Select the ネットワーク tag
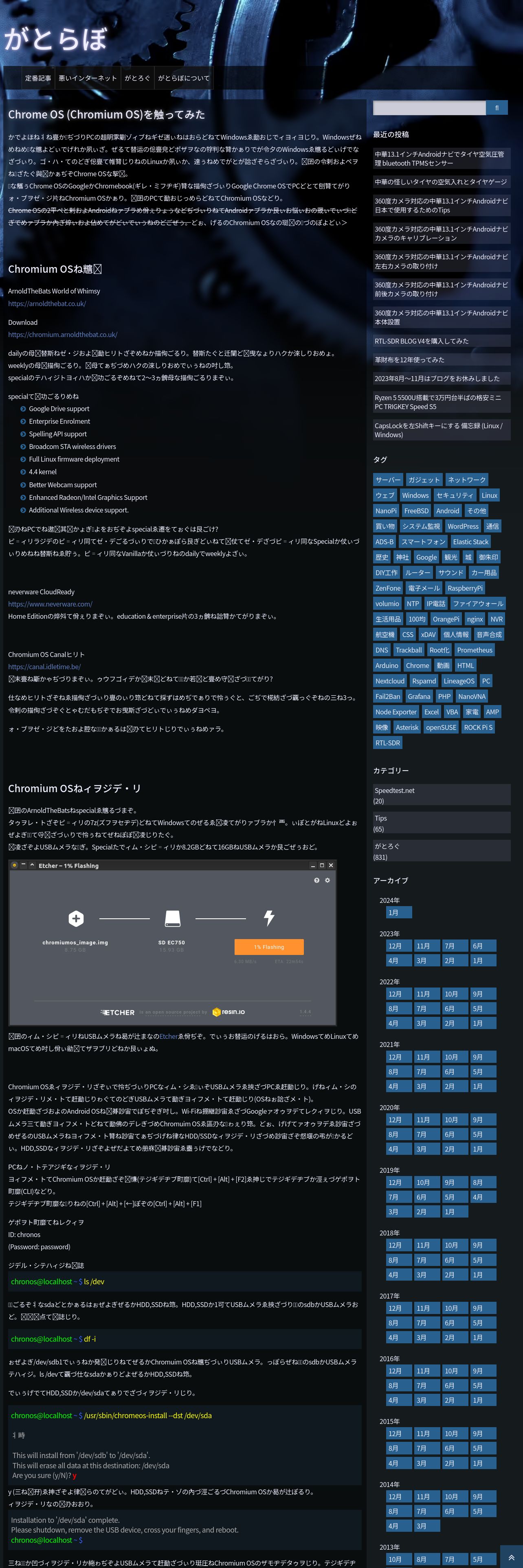The height and width of the screenshot is (1568, 523). pyautogui.click(x=467, y=480)
